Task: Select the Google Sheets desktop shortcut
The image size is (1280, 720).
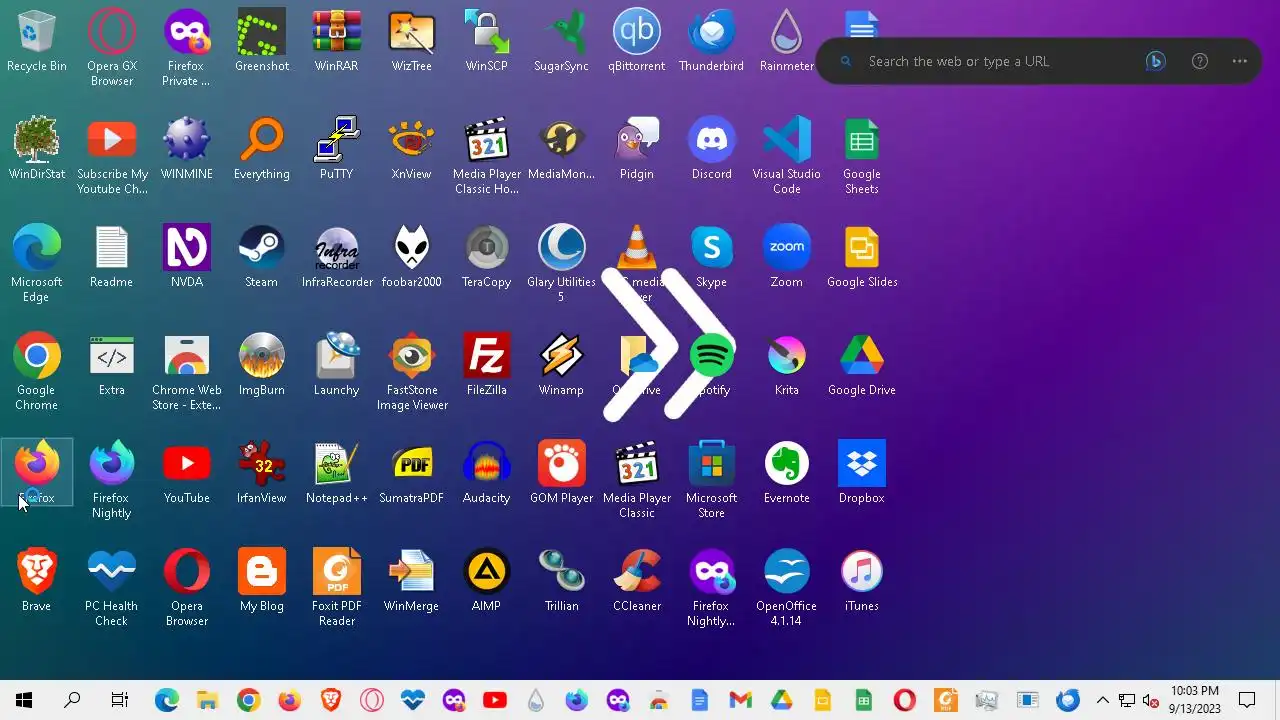Action: 861,156
